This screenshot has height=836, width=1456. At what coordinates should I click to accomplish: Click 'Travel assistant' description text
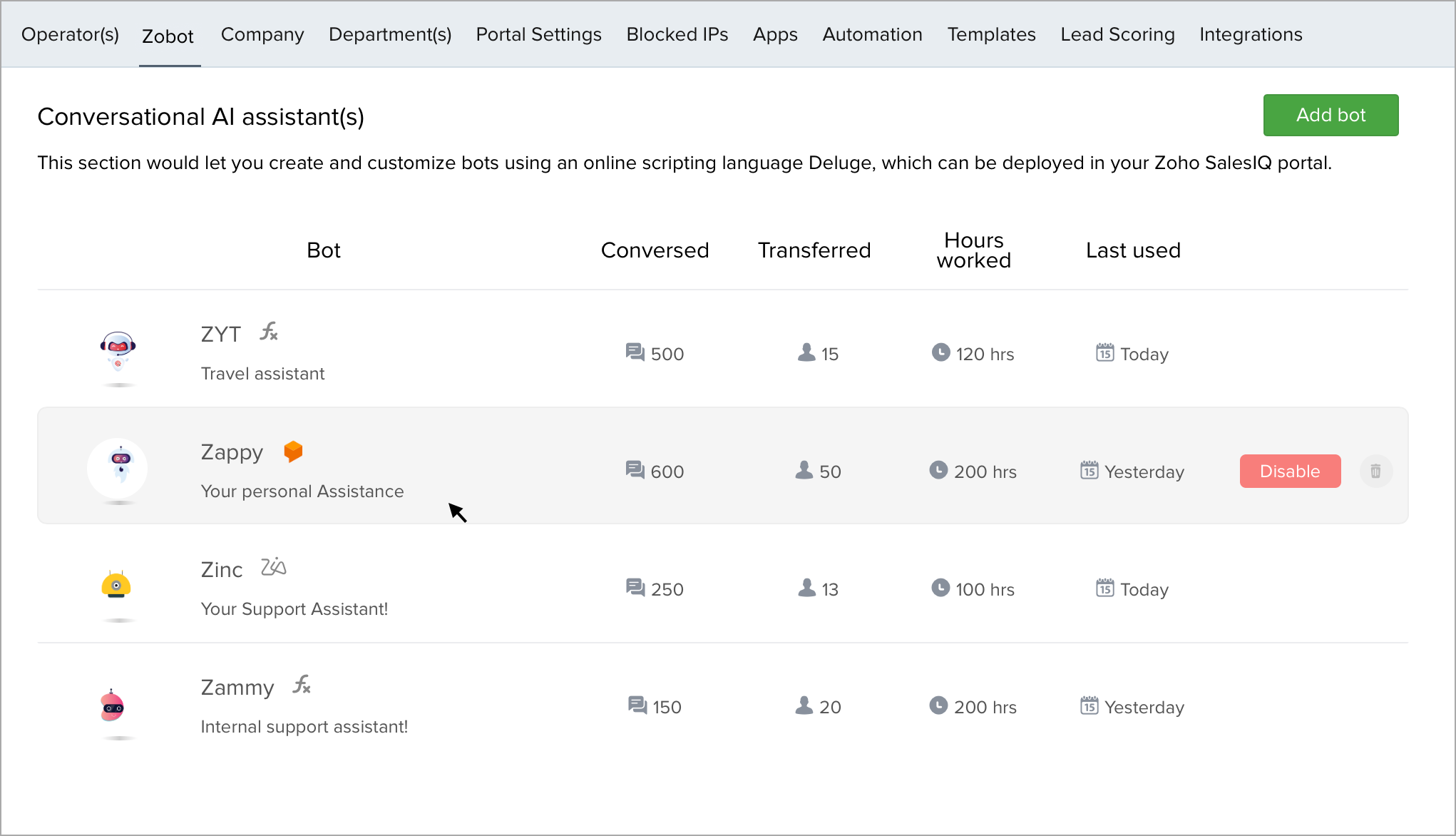[262, 373]
